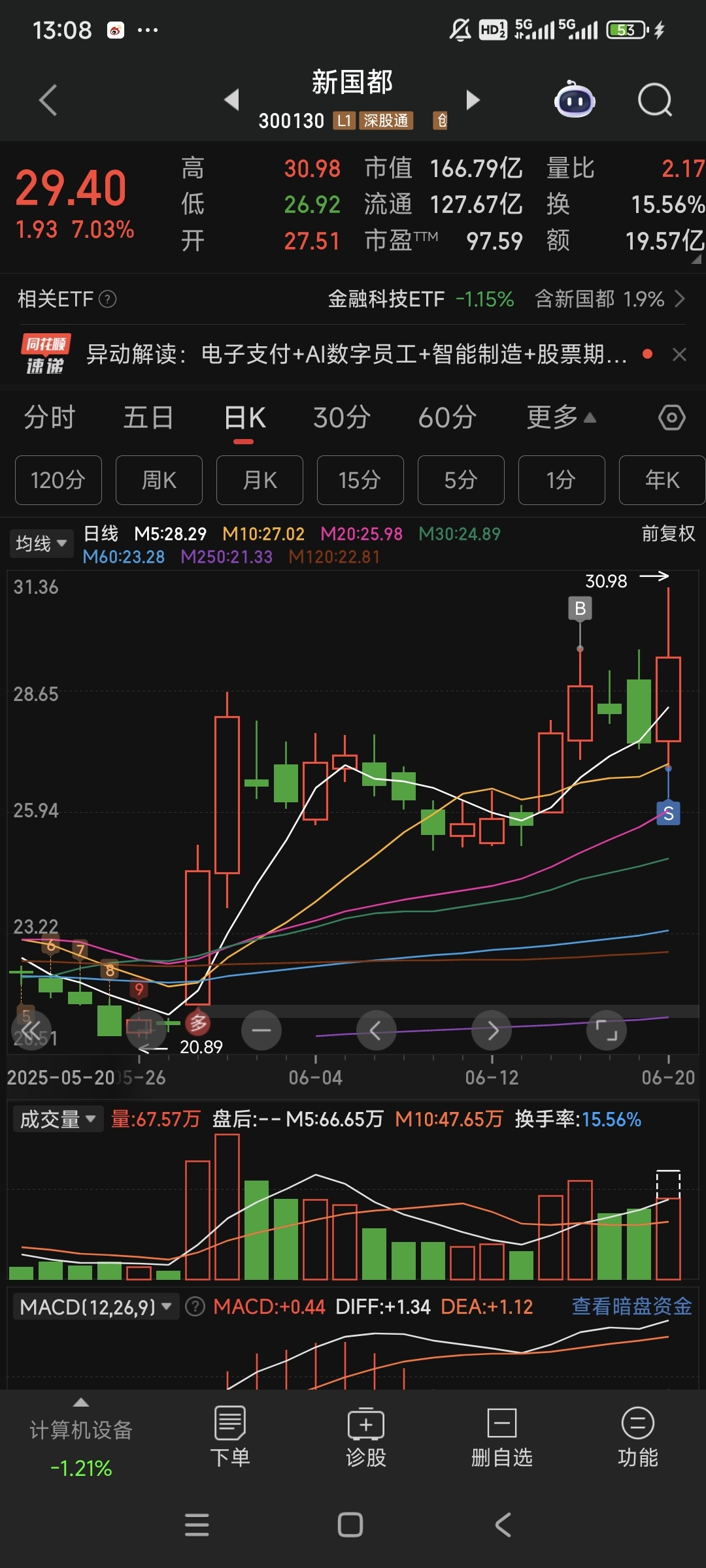Viewport: 706px width, 1568px height.
Task: Tap the latest 06-20 candlestick
Action: (x=668, y=699)
